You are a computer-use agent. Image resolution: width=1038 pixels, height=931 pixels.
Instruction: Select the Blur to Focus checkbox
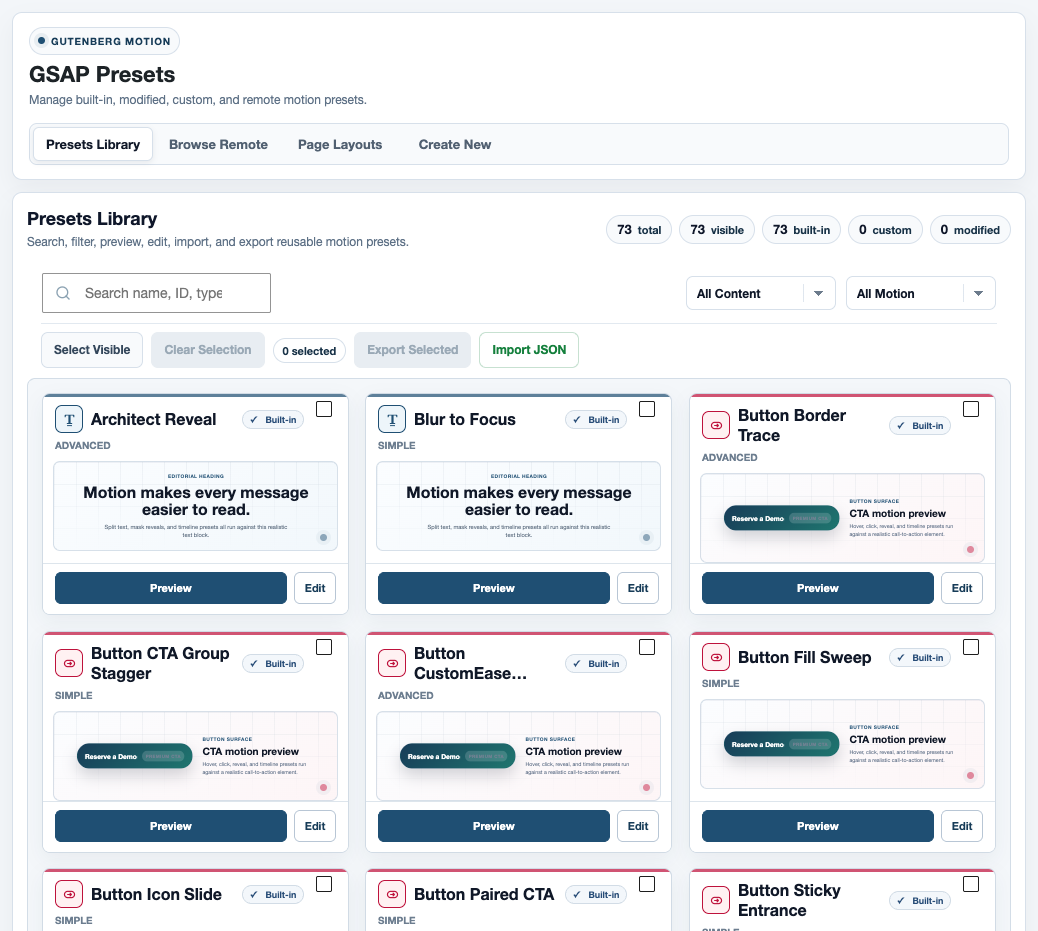[x=647, y=409]
